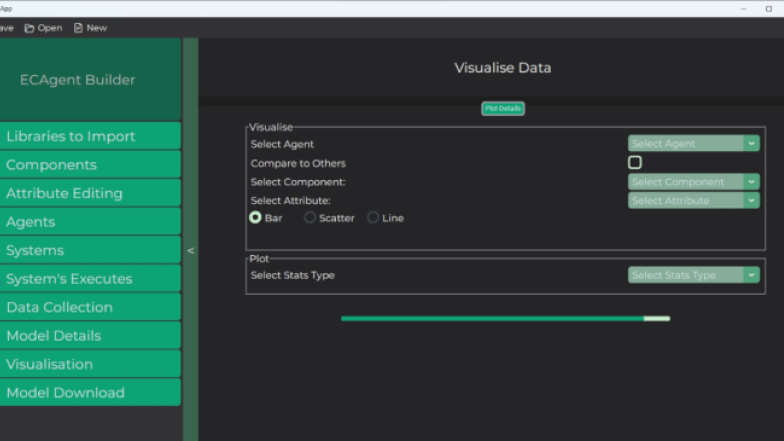Open Attribute Editing in the sidebar
Image resolution: width=784 pixels, height=441 pixels.
click(x=90, y=193)
